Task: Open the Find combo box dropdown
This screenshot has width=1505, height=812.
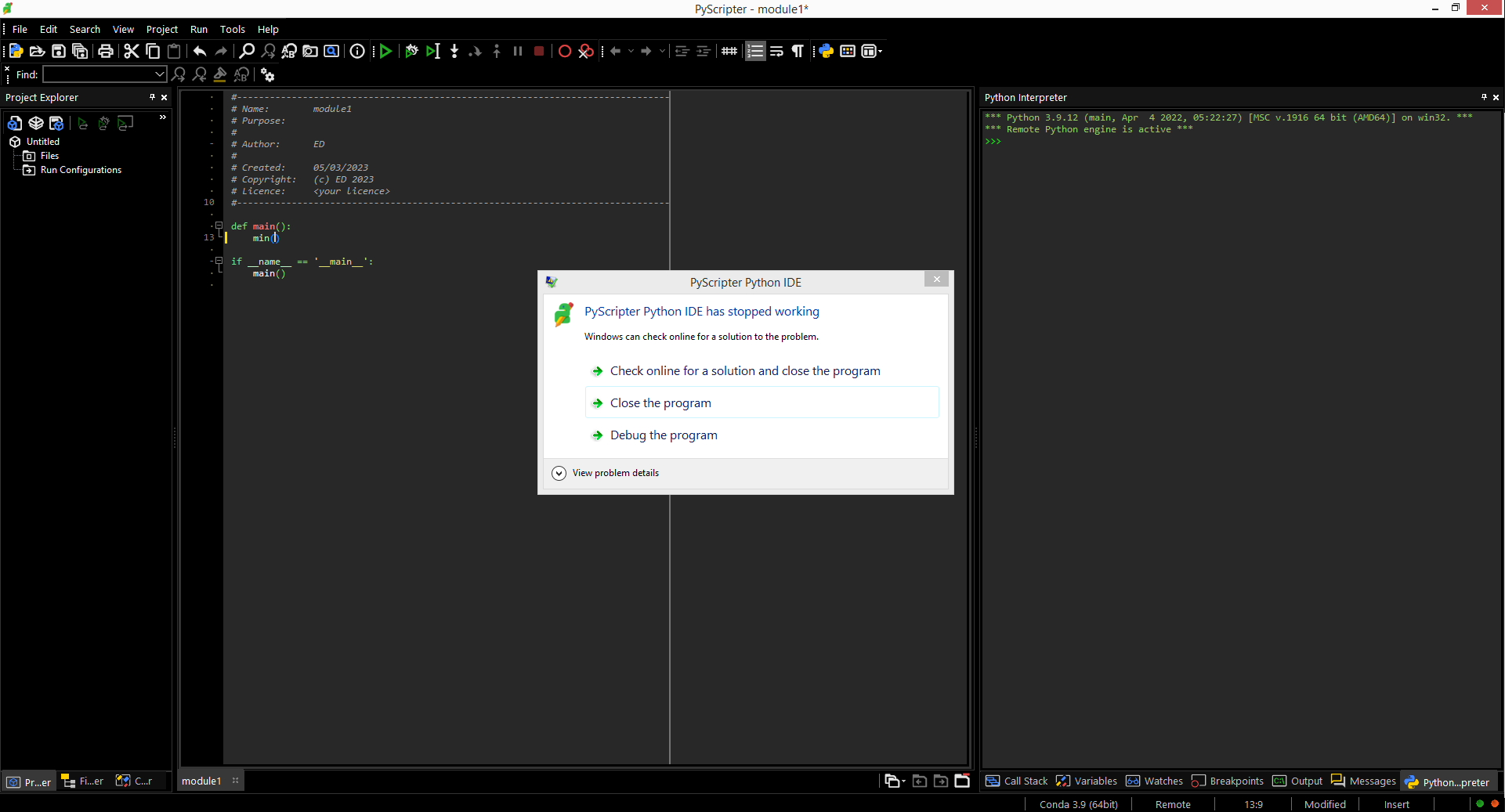Action: pyautogui.click(x=161, y=74)
